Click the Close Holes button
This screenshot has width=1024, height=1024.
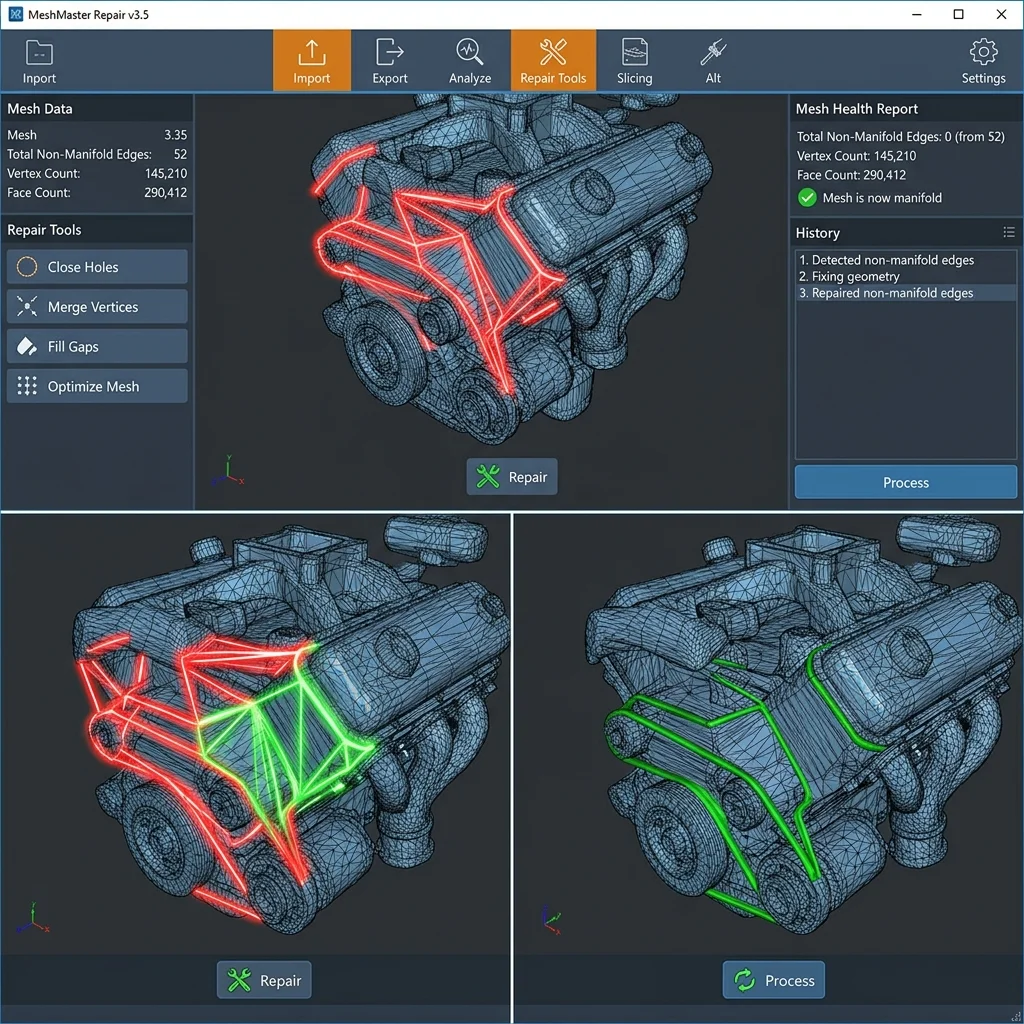(97, 266)
